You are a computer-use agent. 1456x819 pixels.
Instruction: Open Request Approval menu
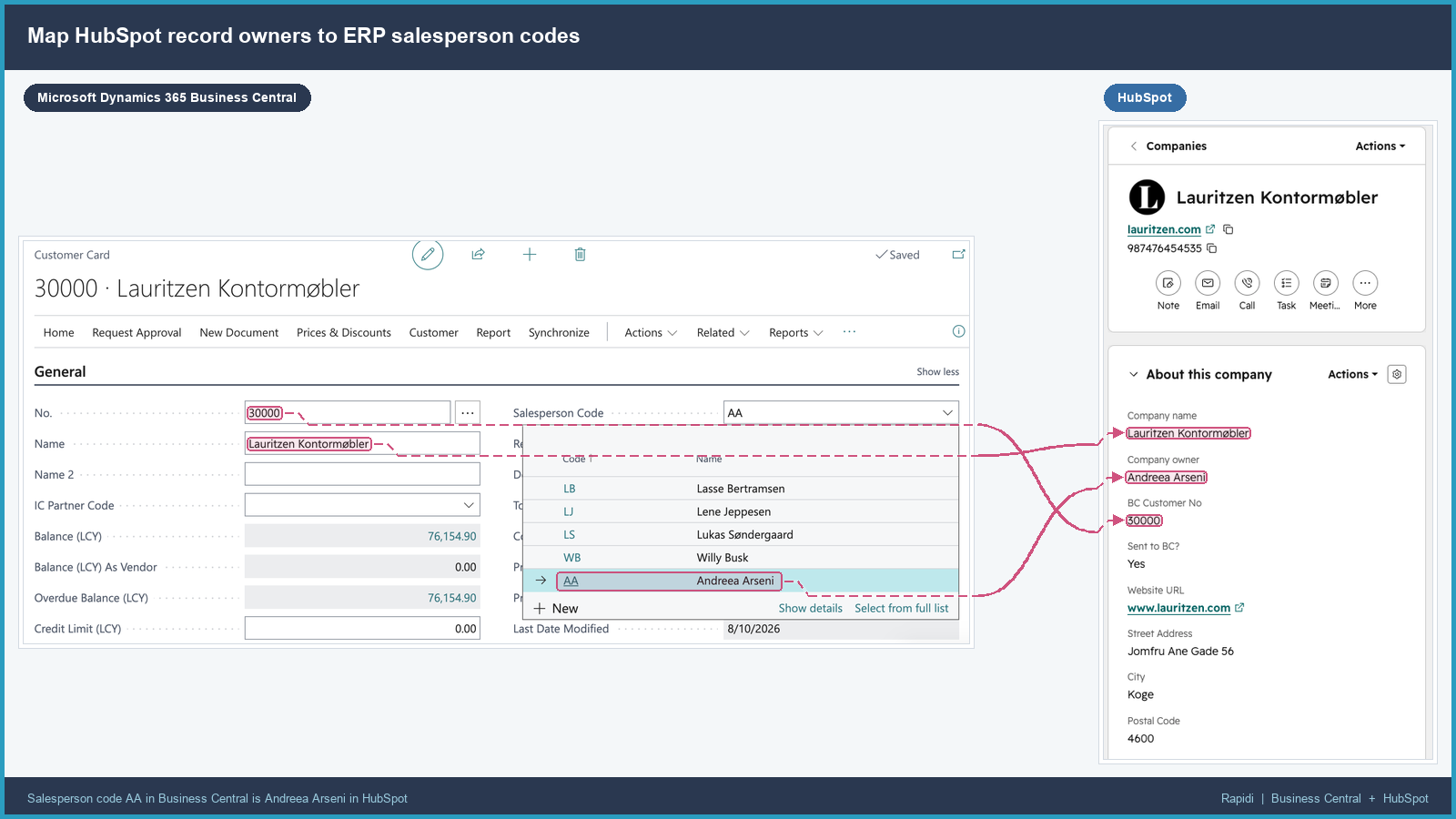point(136,333)
